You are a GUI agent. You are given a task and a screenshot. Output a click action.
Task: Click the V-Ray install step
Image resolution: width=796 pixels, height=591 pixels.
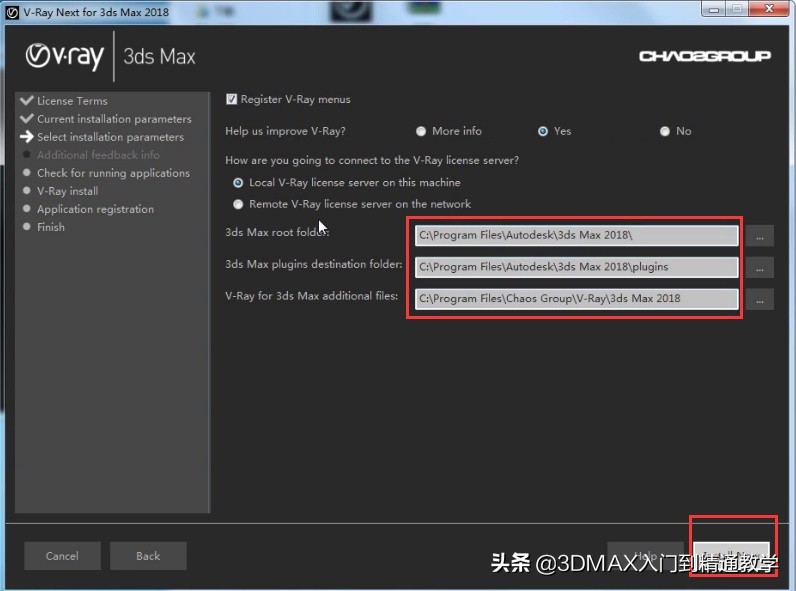(68, 191)
